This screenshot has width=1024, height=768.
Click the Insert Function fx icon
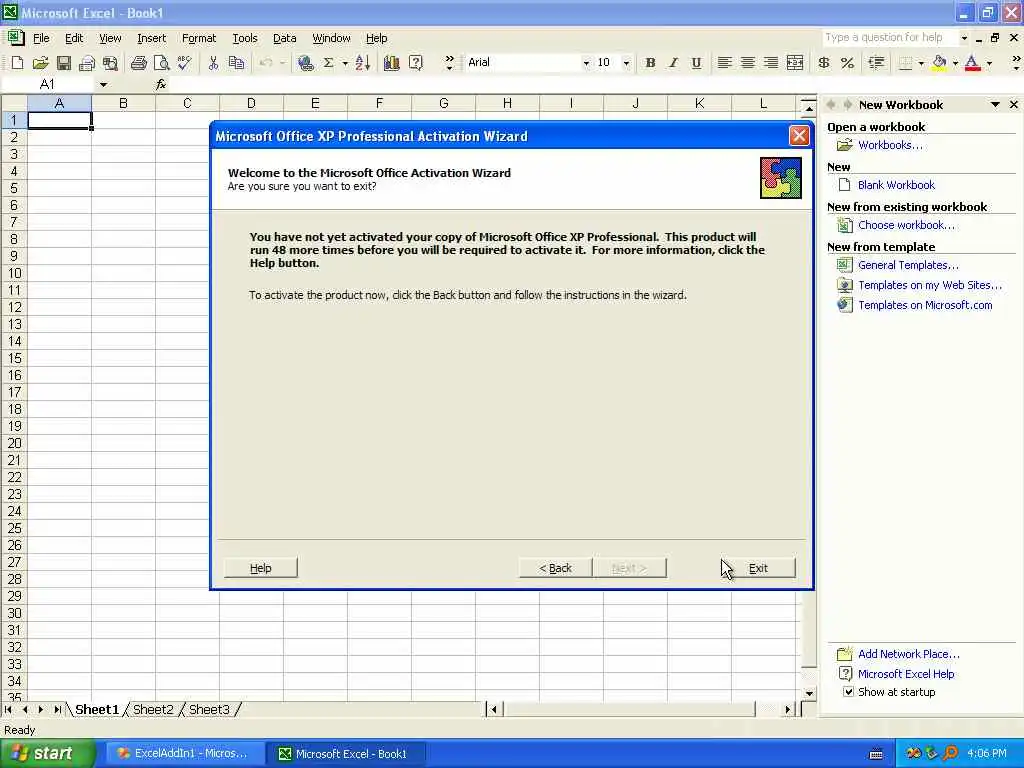click(x=161, y=84)
